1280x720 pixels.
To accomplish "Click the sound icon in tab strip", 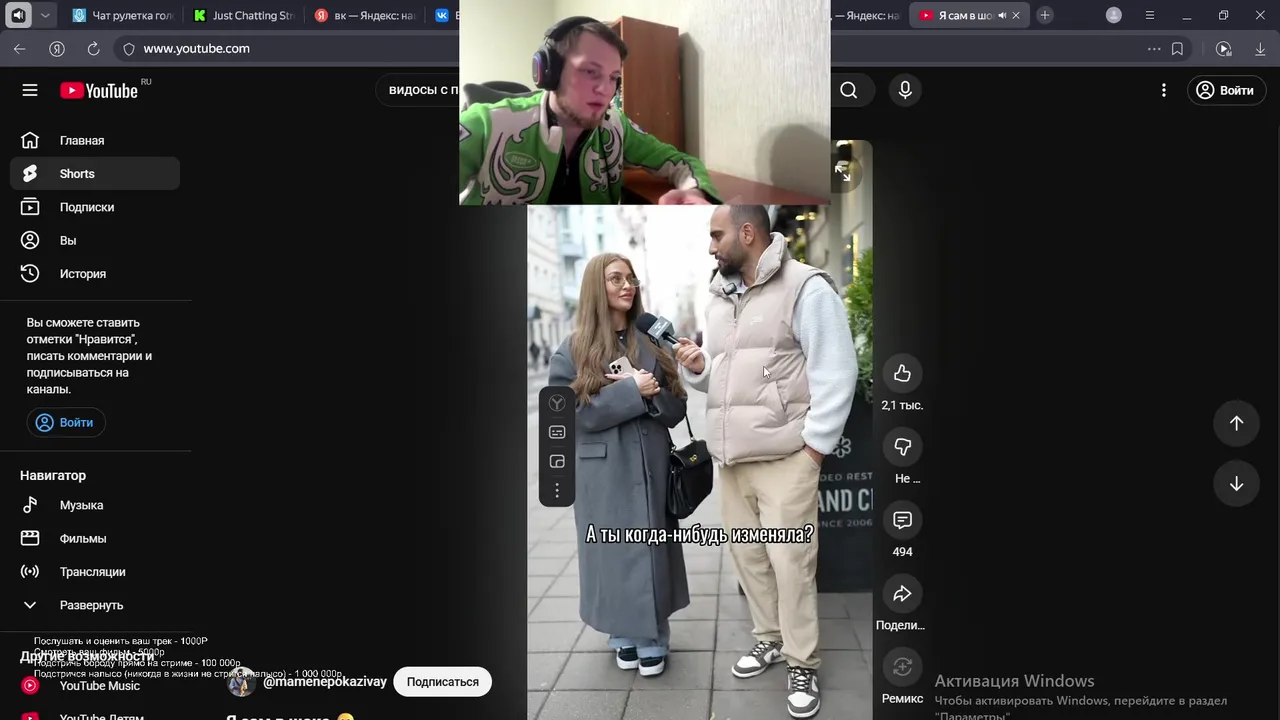I will pos(18,15).
